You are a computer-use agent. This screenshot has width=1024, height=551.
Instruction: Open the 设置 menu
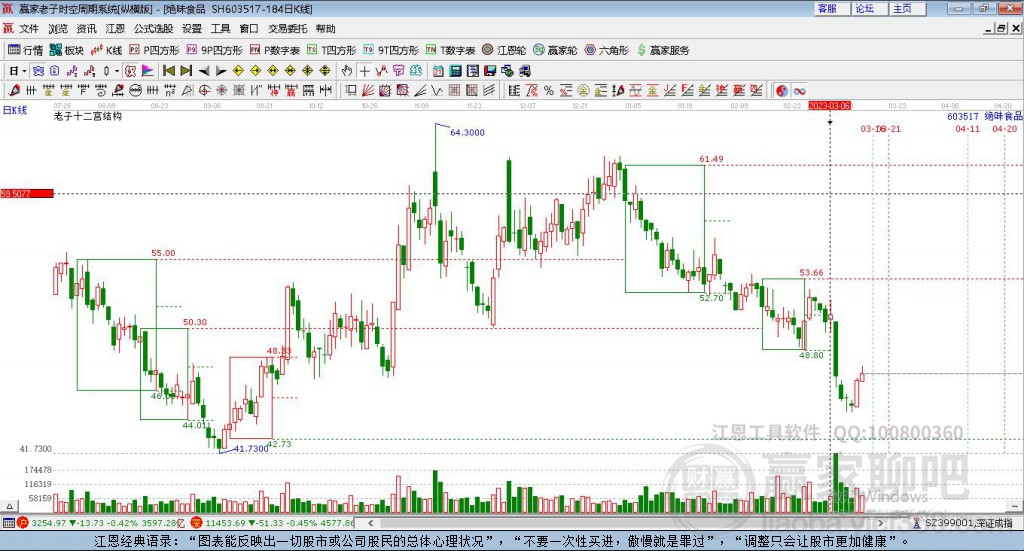click(x=192, y=29)
